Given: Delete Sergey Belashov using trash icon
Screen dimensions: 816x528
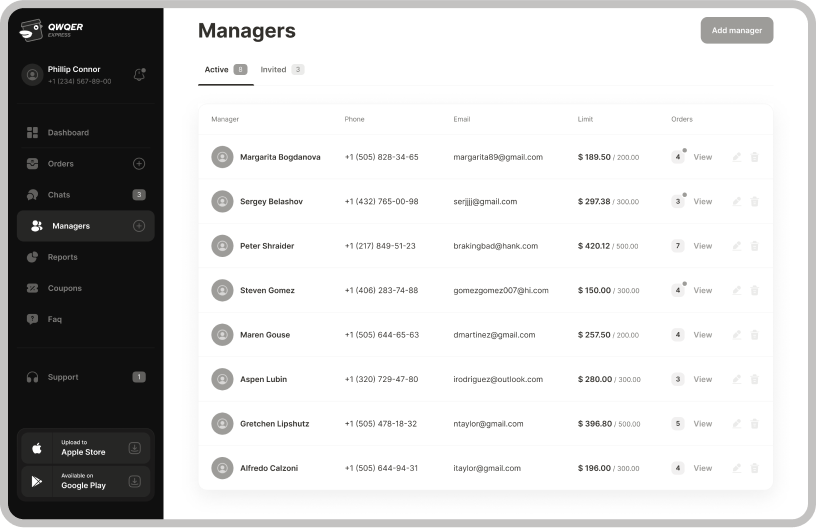Looking at the screenshot, I should click(755, 201).
